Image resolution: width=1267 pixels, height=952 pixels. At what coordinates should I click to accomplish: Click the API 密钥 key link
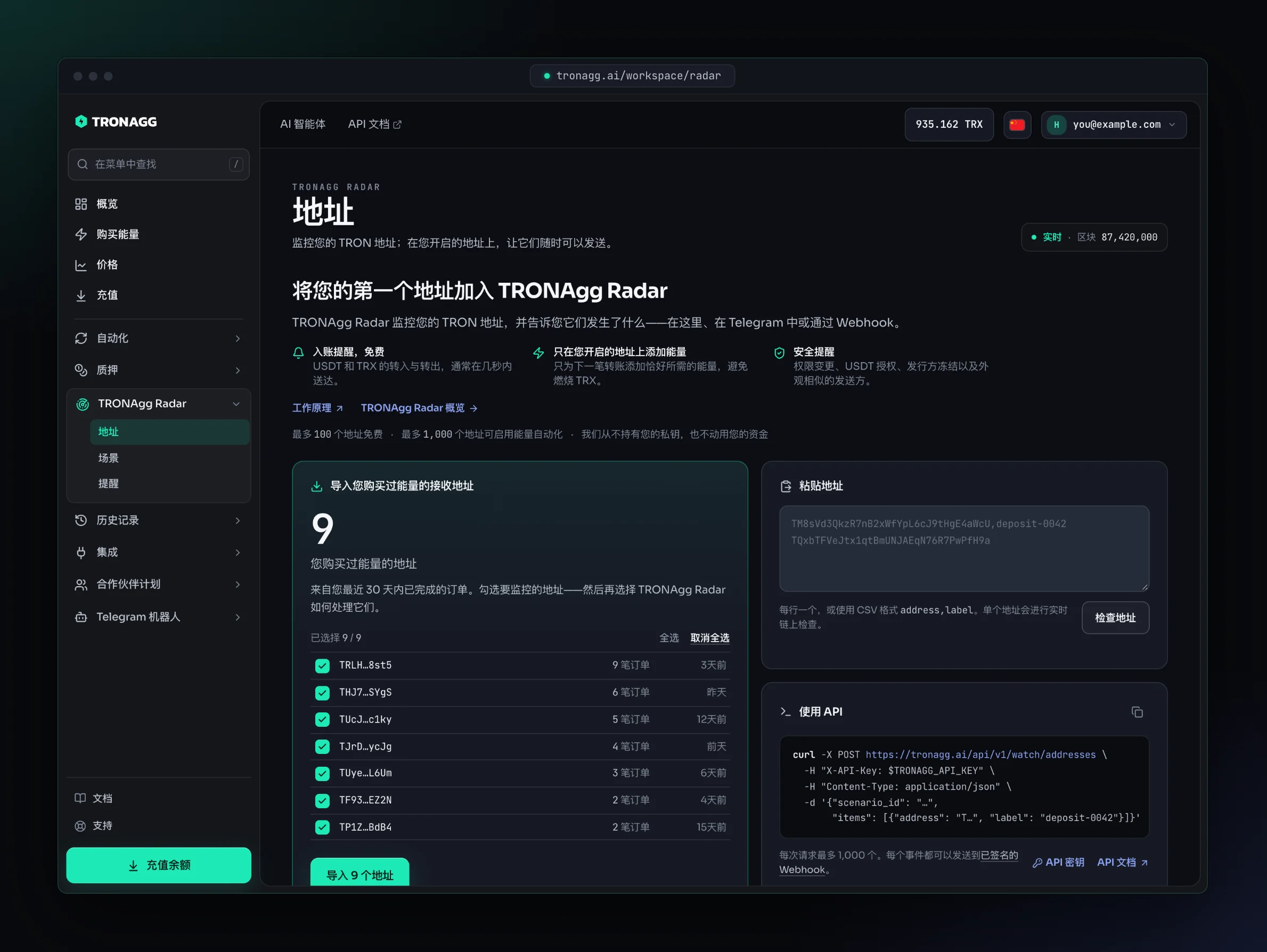pos(1058,862)
